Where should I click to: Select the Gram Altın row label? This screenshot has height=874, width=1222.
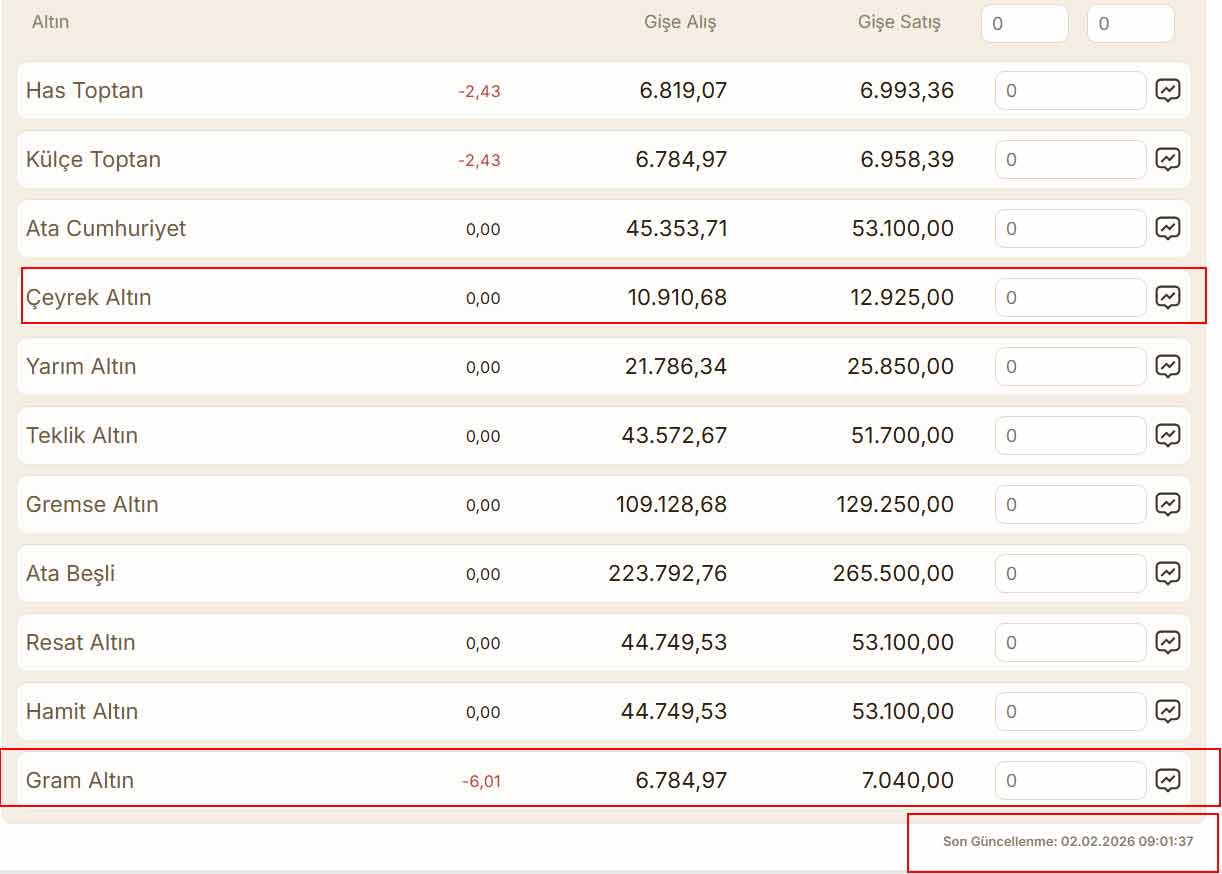point(80,781)
